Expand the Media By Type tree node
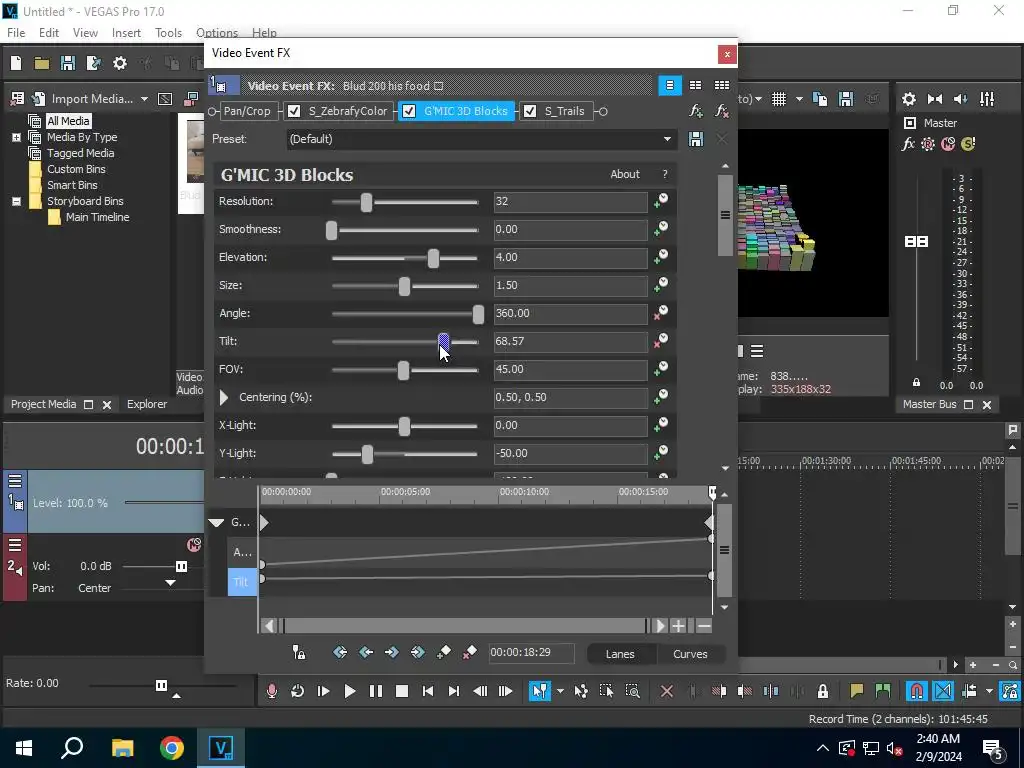Viewport: 1024px width, 768px height. pyautogui.click(x=16, y=137)
